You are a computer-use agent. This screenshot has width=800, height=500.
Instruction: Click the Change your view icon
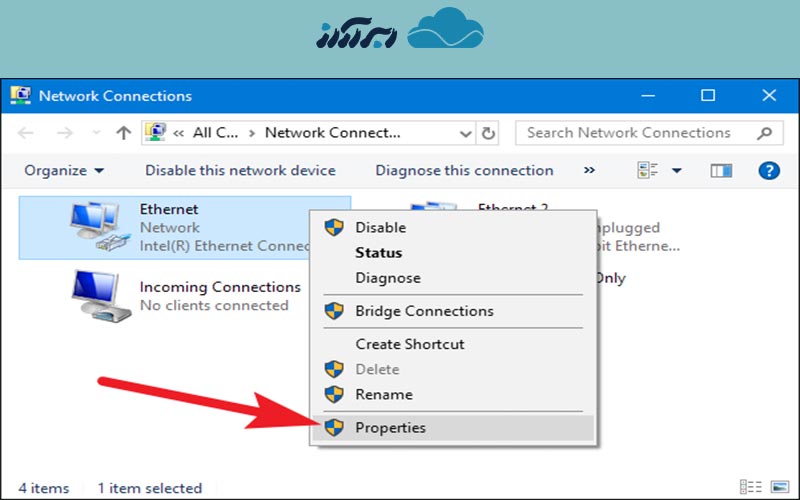[648, 171]
